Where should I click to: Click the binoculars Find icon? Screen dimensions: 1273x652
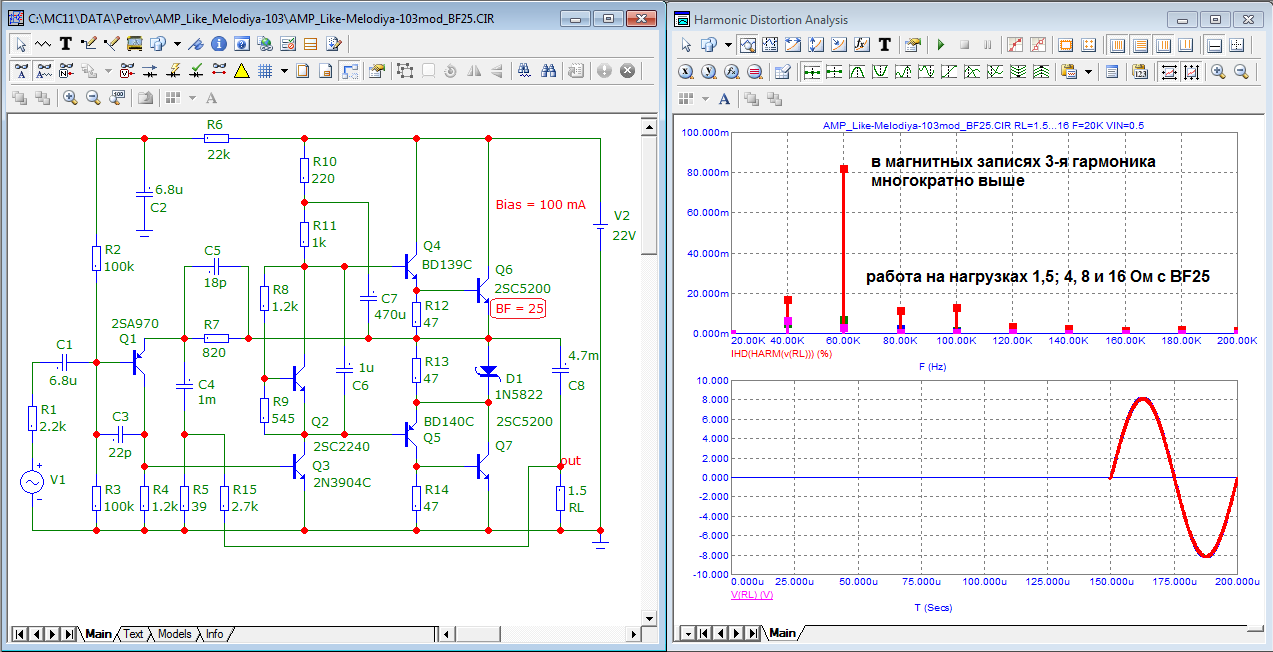point(548,71)
